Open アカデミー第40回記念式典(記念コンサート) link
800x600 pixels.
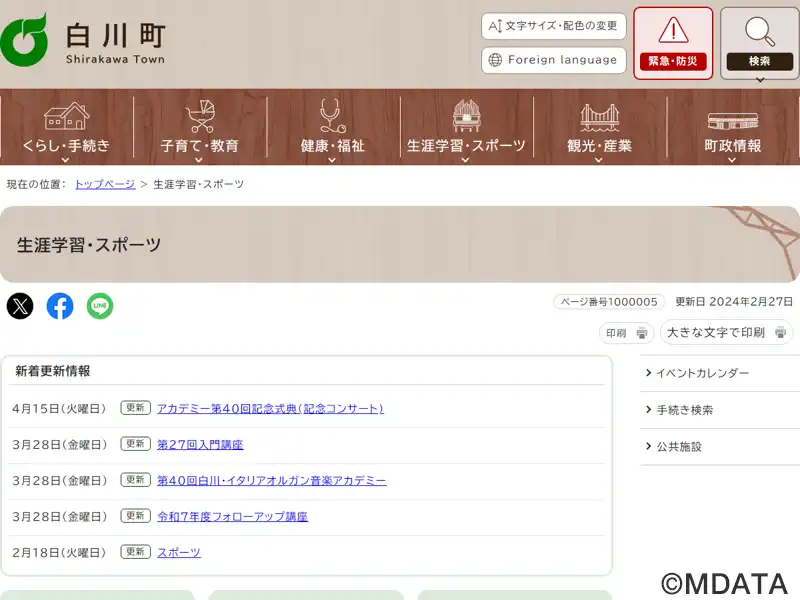pyautogui.click(x=270, y=409)
